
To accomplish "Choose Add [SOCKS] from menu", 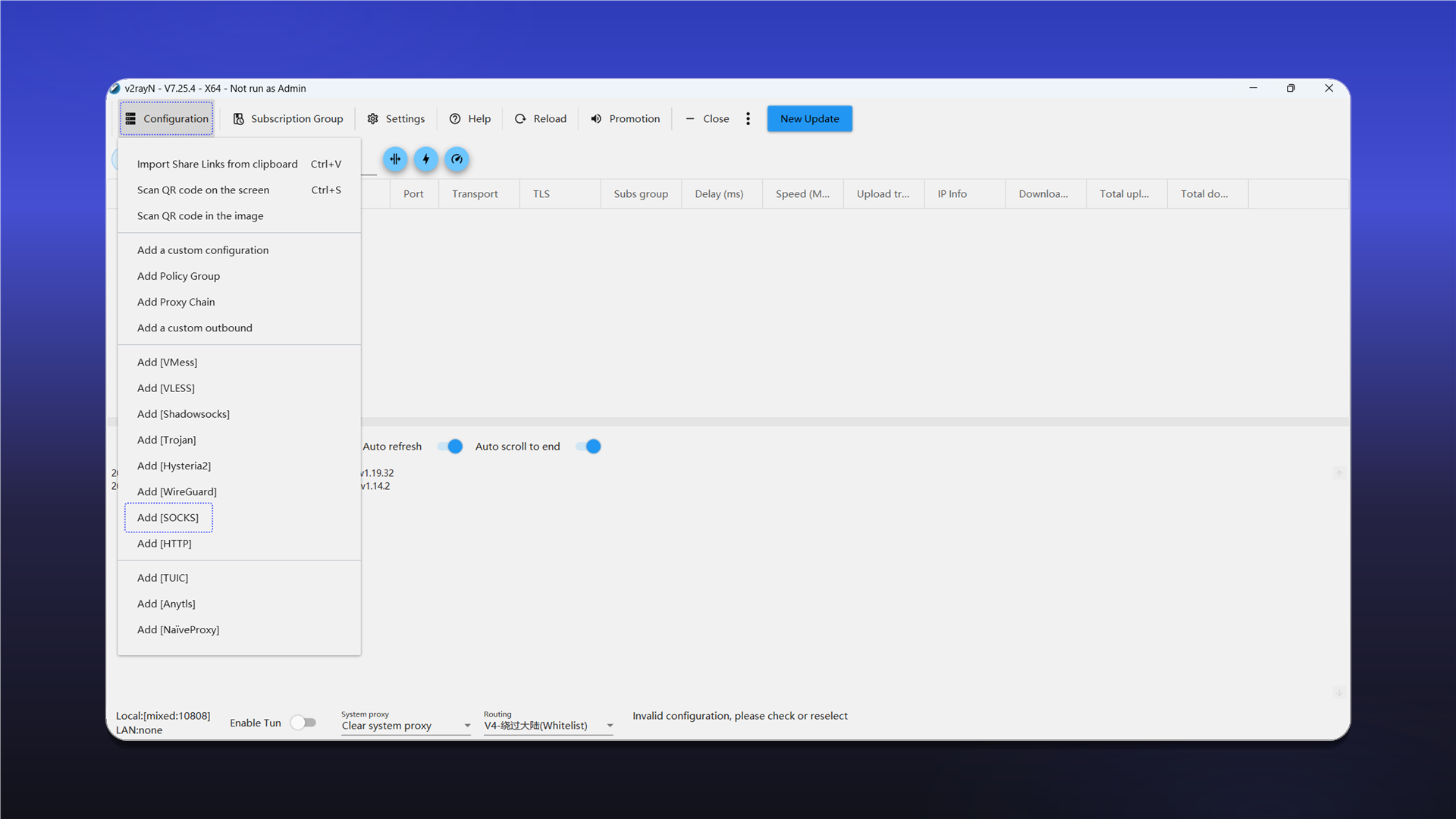I will click(168, 518).
